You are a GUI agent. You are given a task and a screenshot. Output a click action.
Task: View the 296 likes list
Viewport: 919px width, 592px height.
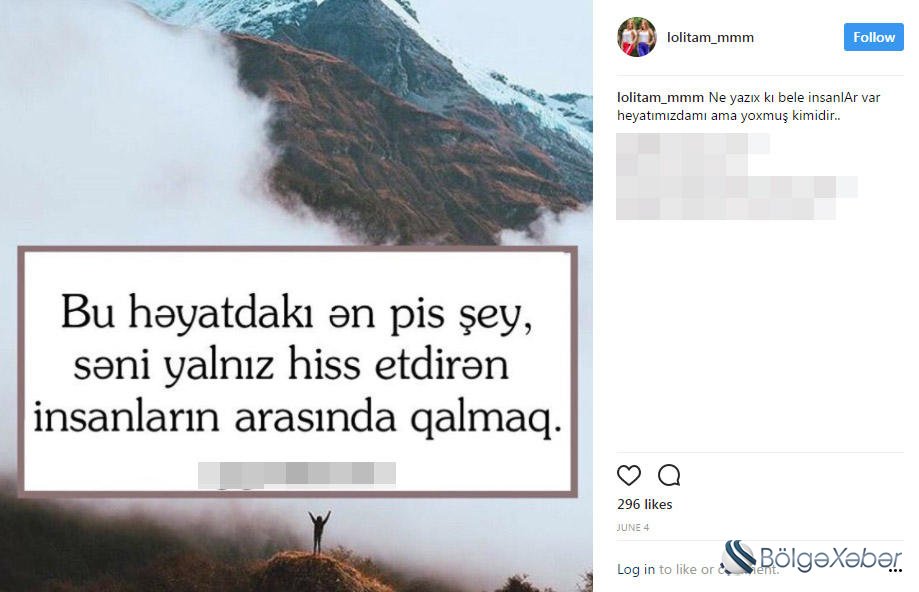coord(644,504)
